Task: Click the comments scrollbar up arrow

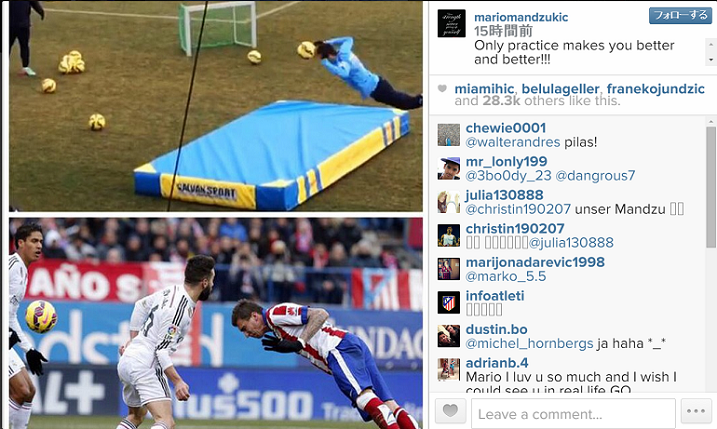Action: tap(711, 122)
